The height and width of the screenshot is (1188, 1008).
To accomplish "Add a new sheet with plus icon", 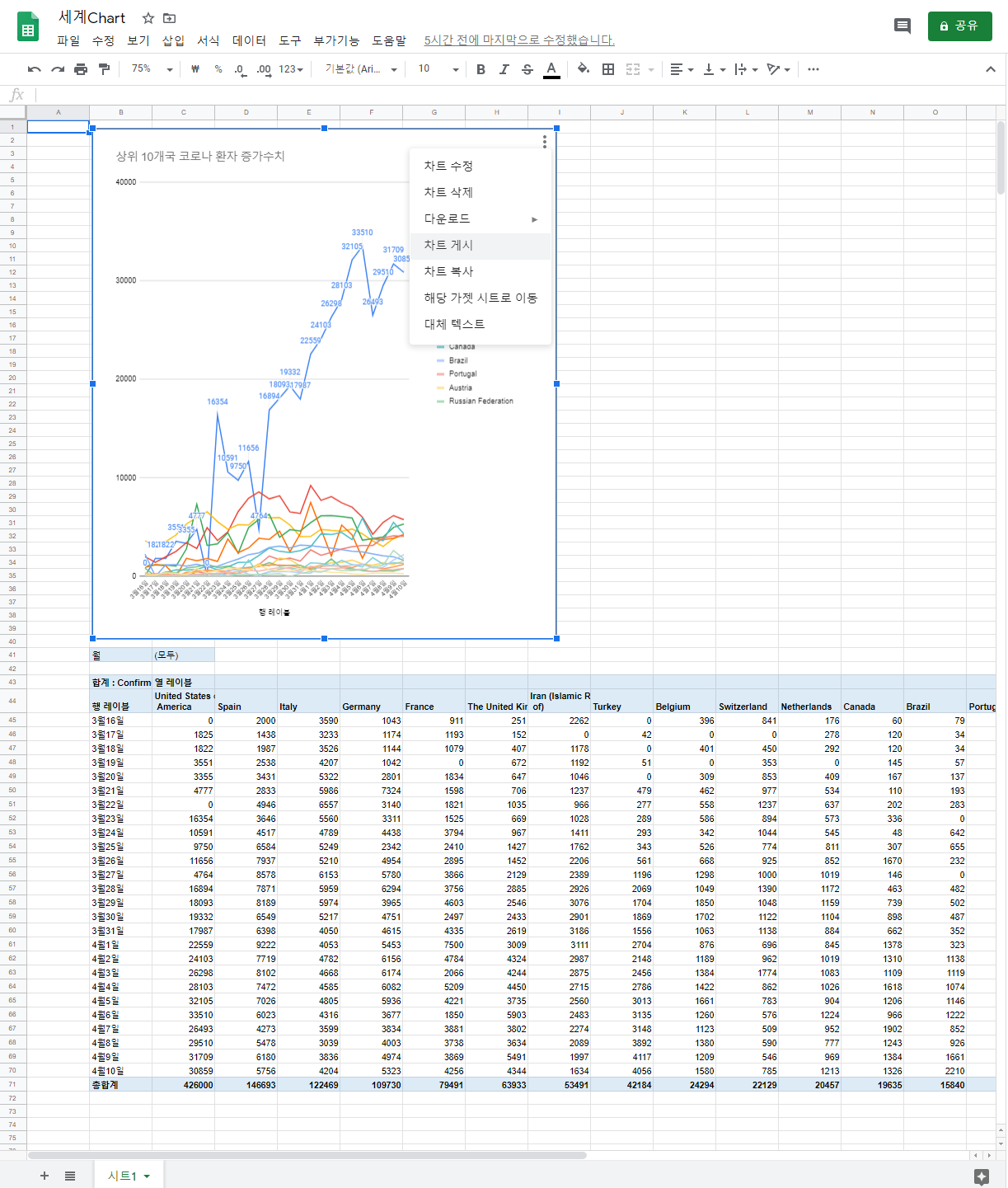I will 45,1176.
